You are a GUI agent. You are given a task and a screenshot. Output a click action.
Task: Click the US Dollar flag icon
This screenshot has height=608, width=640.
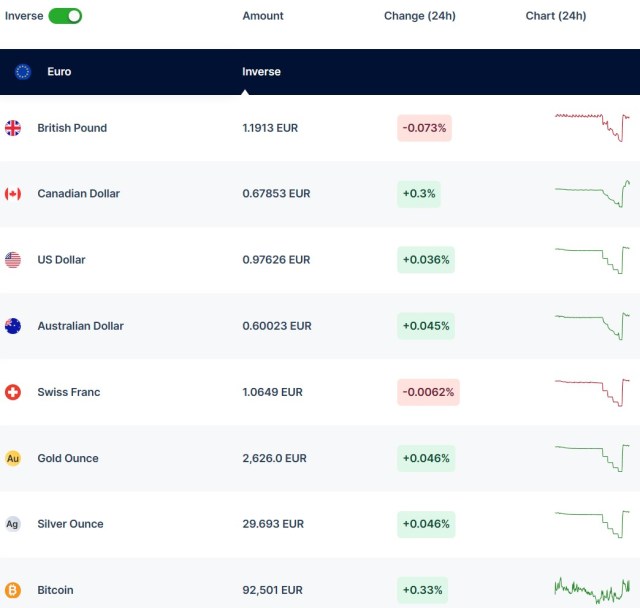coord(13,260)
